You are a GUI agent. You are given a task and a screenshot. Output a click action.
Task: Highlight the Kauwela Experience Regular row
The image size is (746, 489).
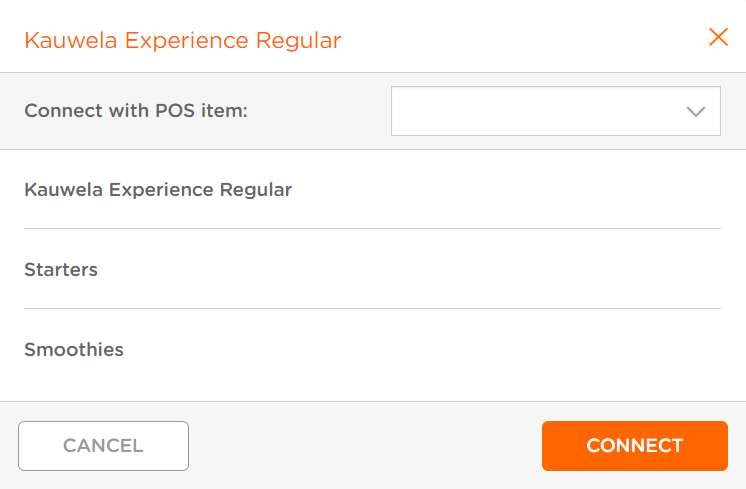(x=373, y=189)
